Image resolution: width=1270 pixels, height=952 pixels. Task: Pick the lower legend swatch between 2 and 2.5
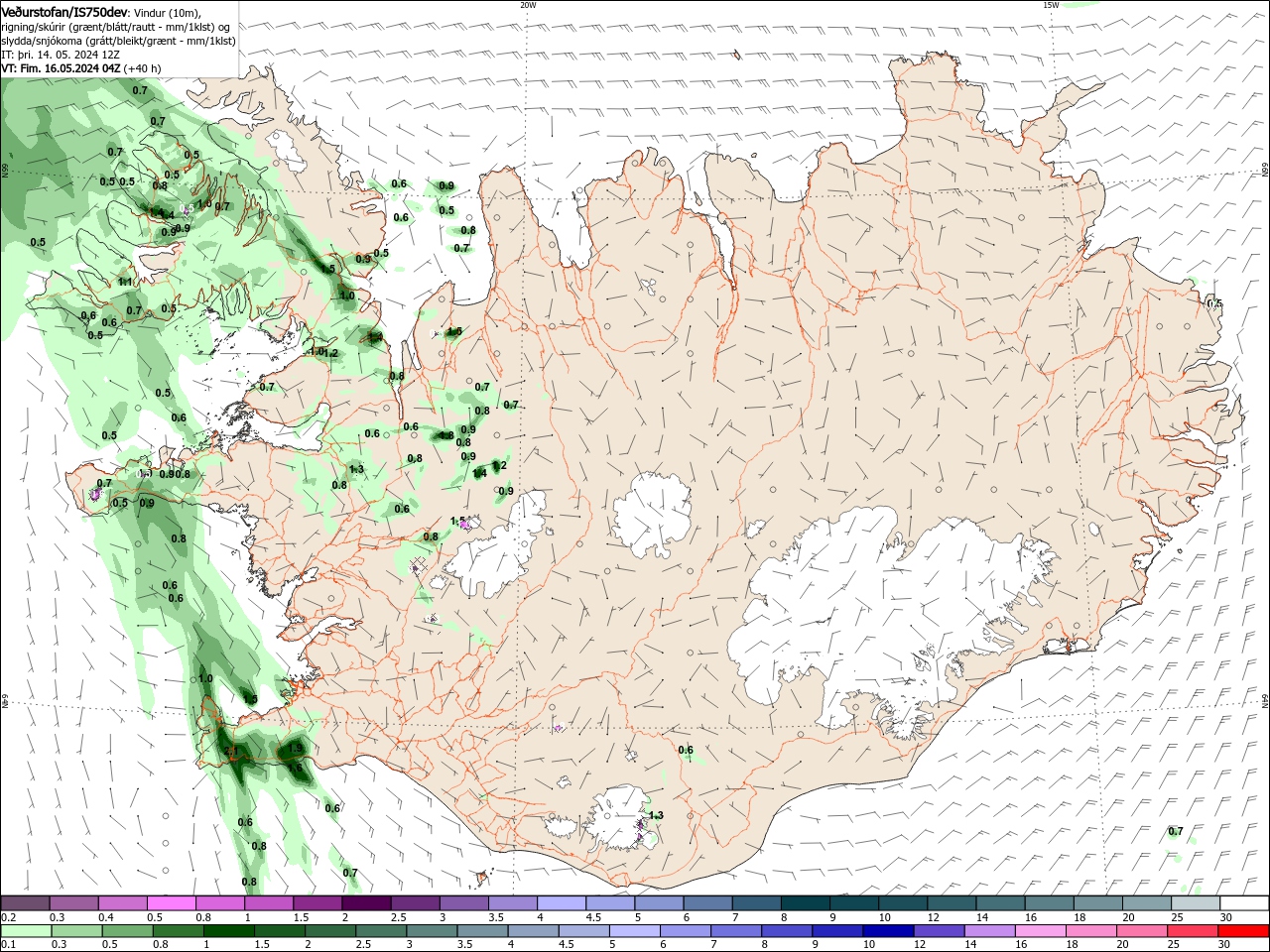click(x=329, y=931)
